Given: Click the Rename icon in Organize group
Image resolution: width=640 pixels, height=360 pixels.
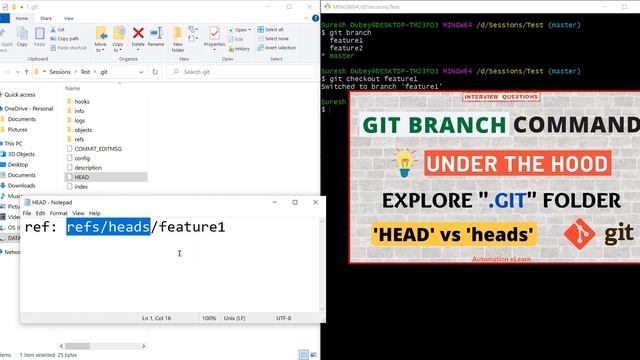Looking at the screenshot, I should click(x=156, y=33).
